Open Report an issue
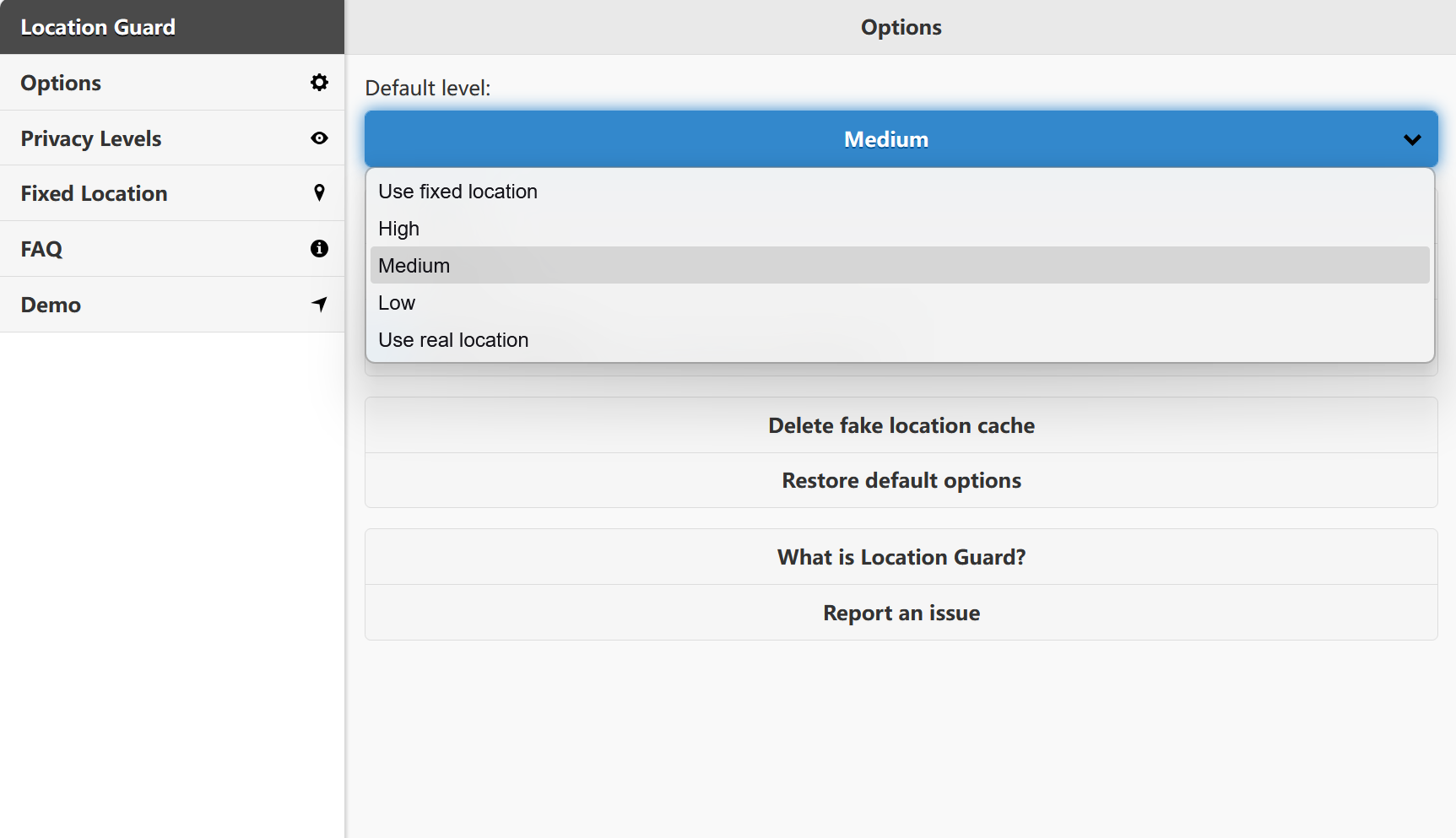This screenshot has width=1456, height=838. point(901,612)
